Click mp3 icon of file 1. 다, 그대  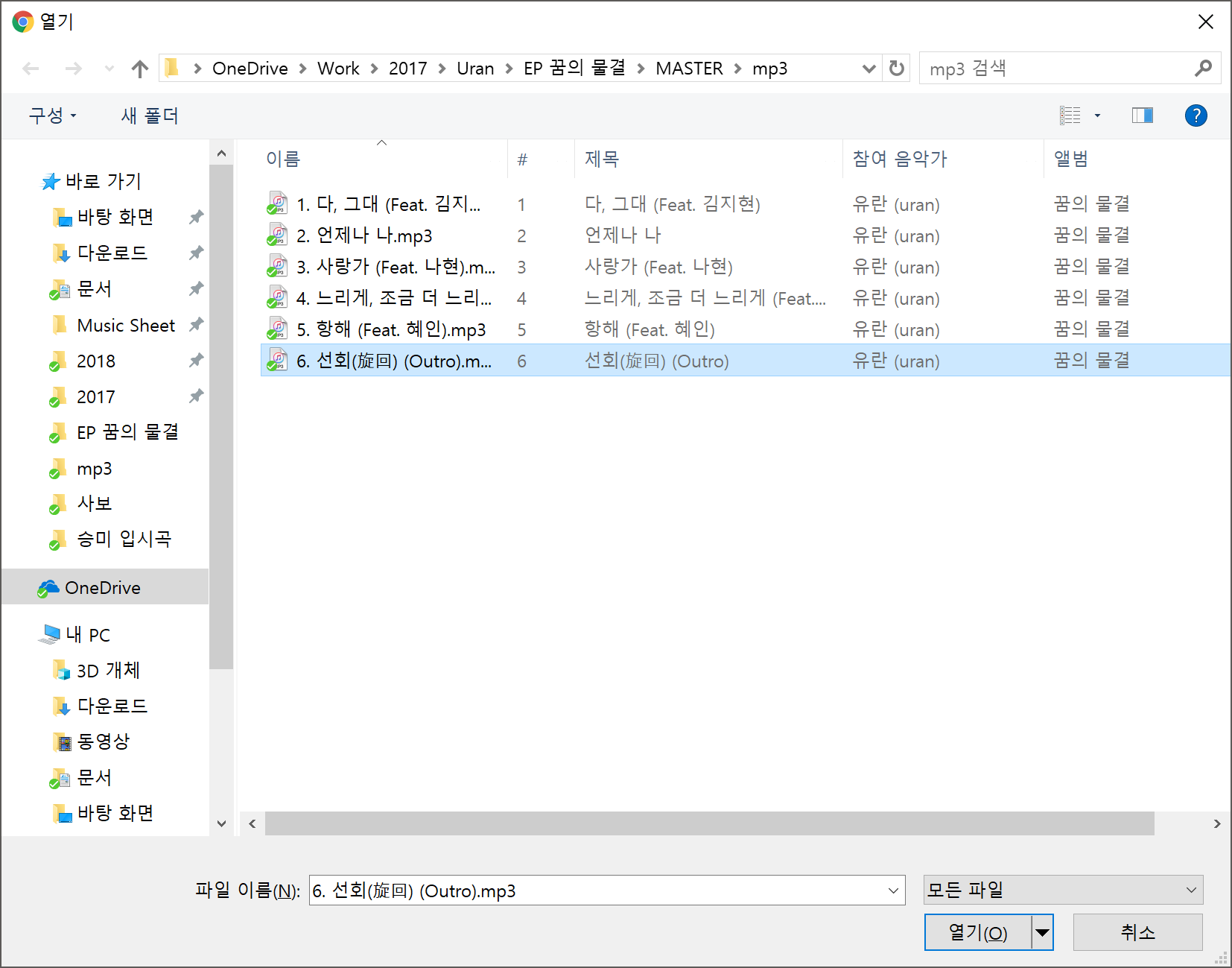[277, 203]
